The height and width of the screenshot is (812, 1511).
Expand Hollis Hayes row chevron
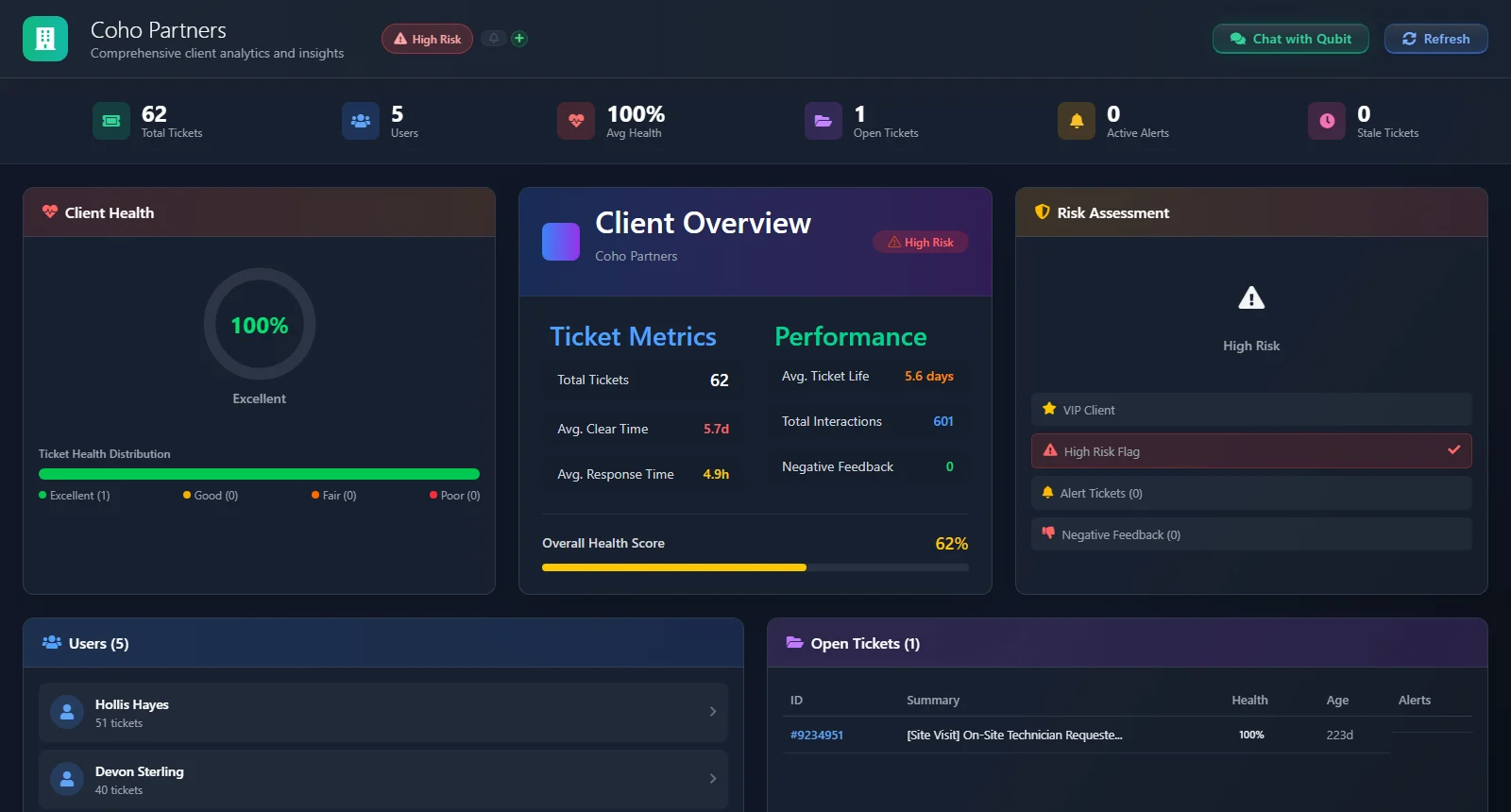pos(713,712)
